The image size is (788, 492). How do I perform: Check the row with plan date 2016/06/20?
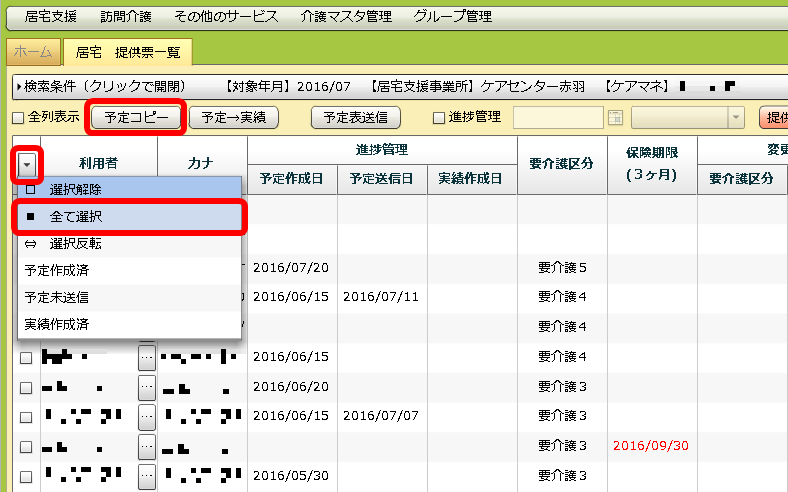[x=26, y=386]
